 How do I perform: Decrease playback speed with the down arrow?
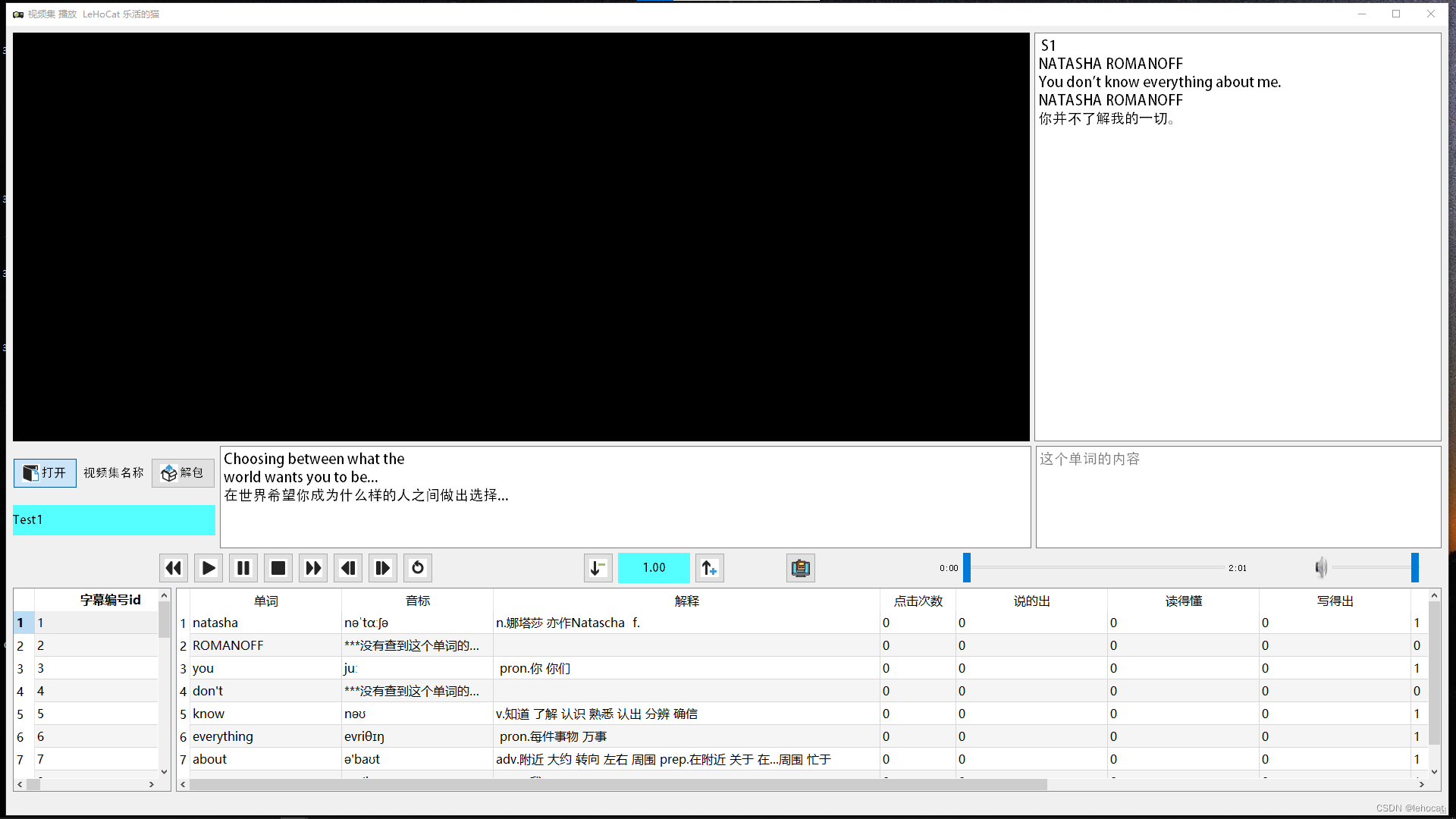click(x=598, y=568)
